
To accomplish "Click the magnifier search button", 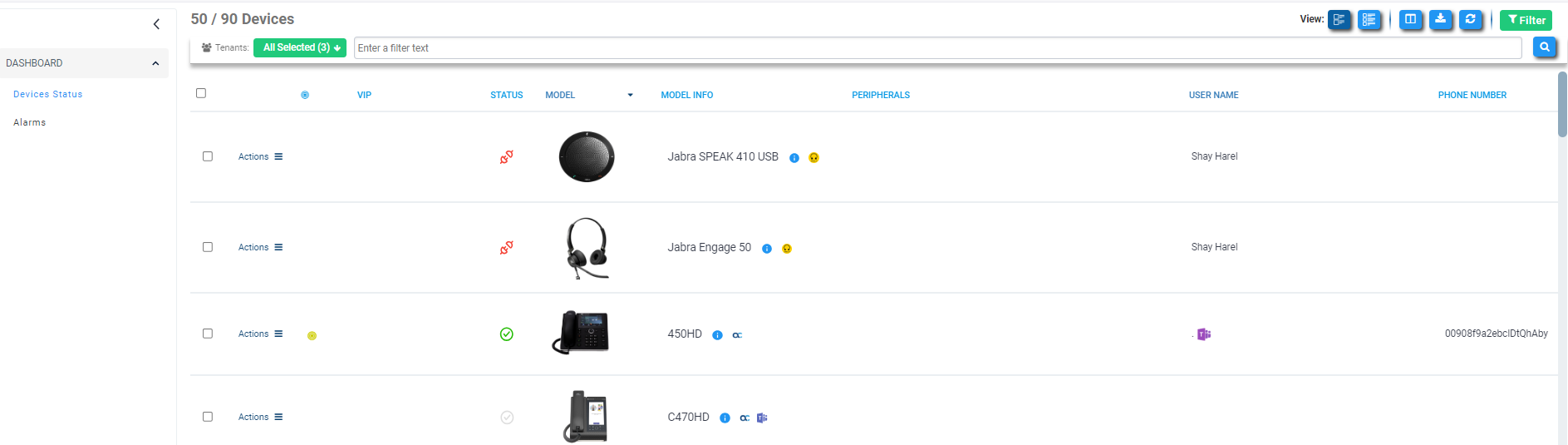I will [x=1544, y=47].
